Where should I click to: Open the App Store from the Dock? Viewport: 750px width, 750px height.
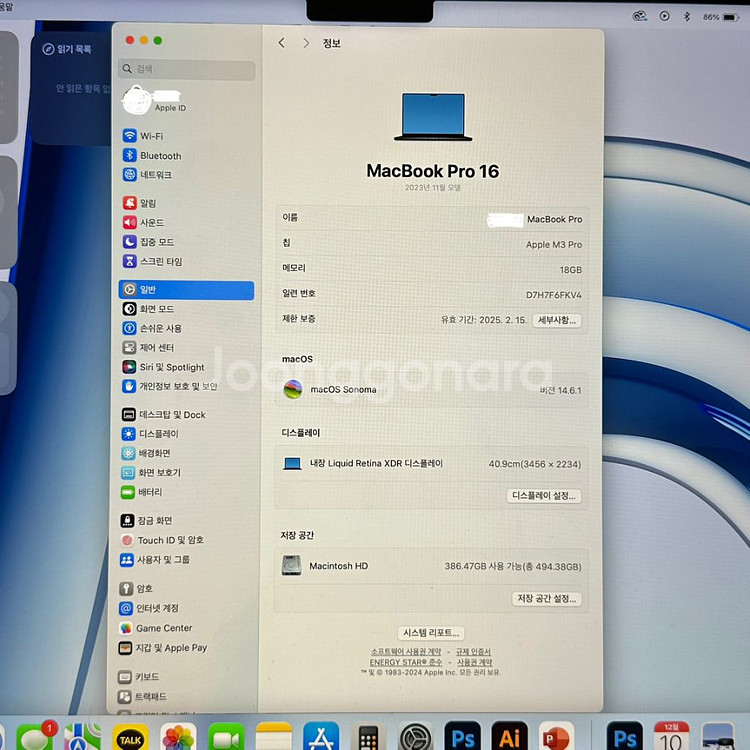point(321,737)
